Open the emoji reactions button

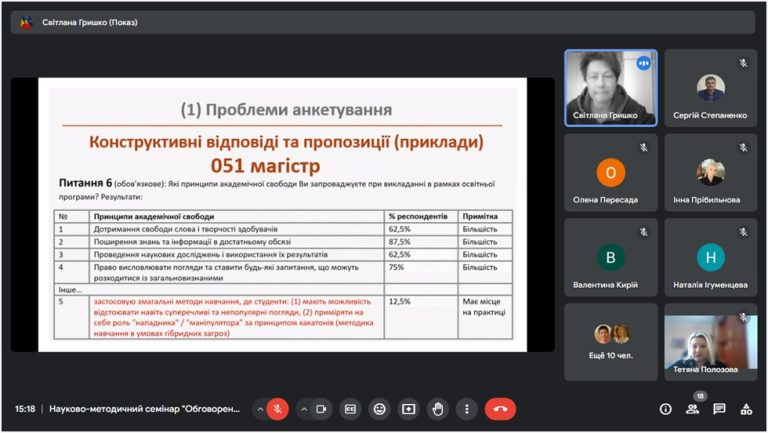pyautogui.click(x=380, y=409)
